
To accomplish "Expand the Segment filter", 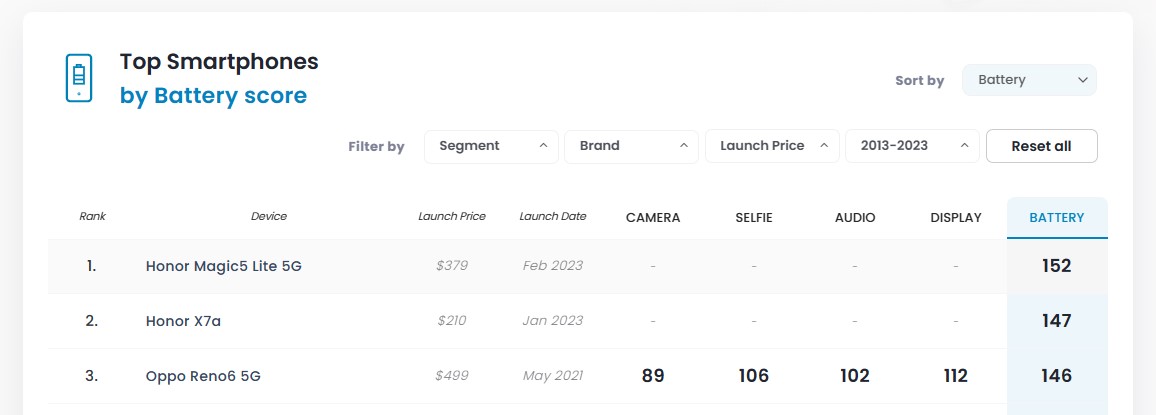I will [492, 146].
